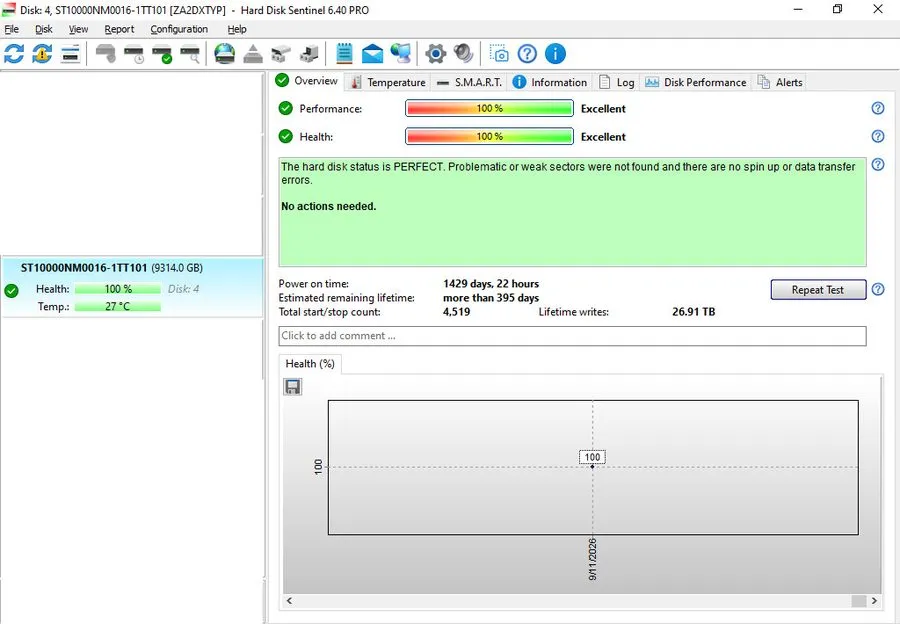The height and width of the screenshot is (624, 900).
Task: Open the Help menu
Action: pyautogui.click(x=236, y=29)
